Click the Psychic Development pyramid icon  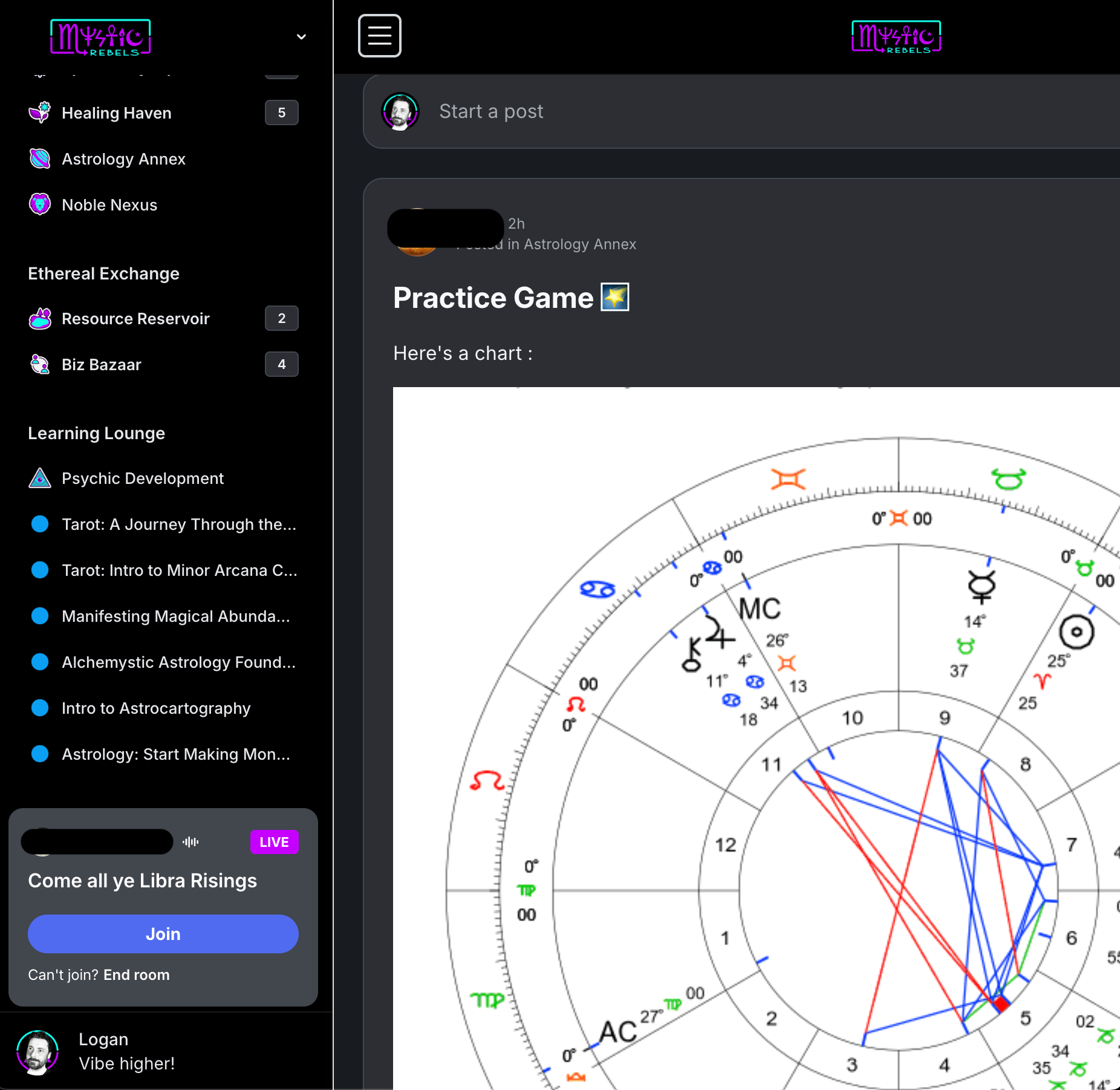click(x=40, y=478)
